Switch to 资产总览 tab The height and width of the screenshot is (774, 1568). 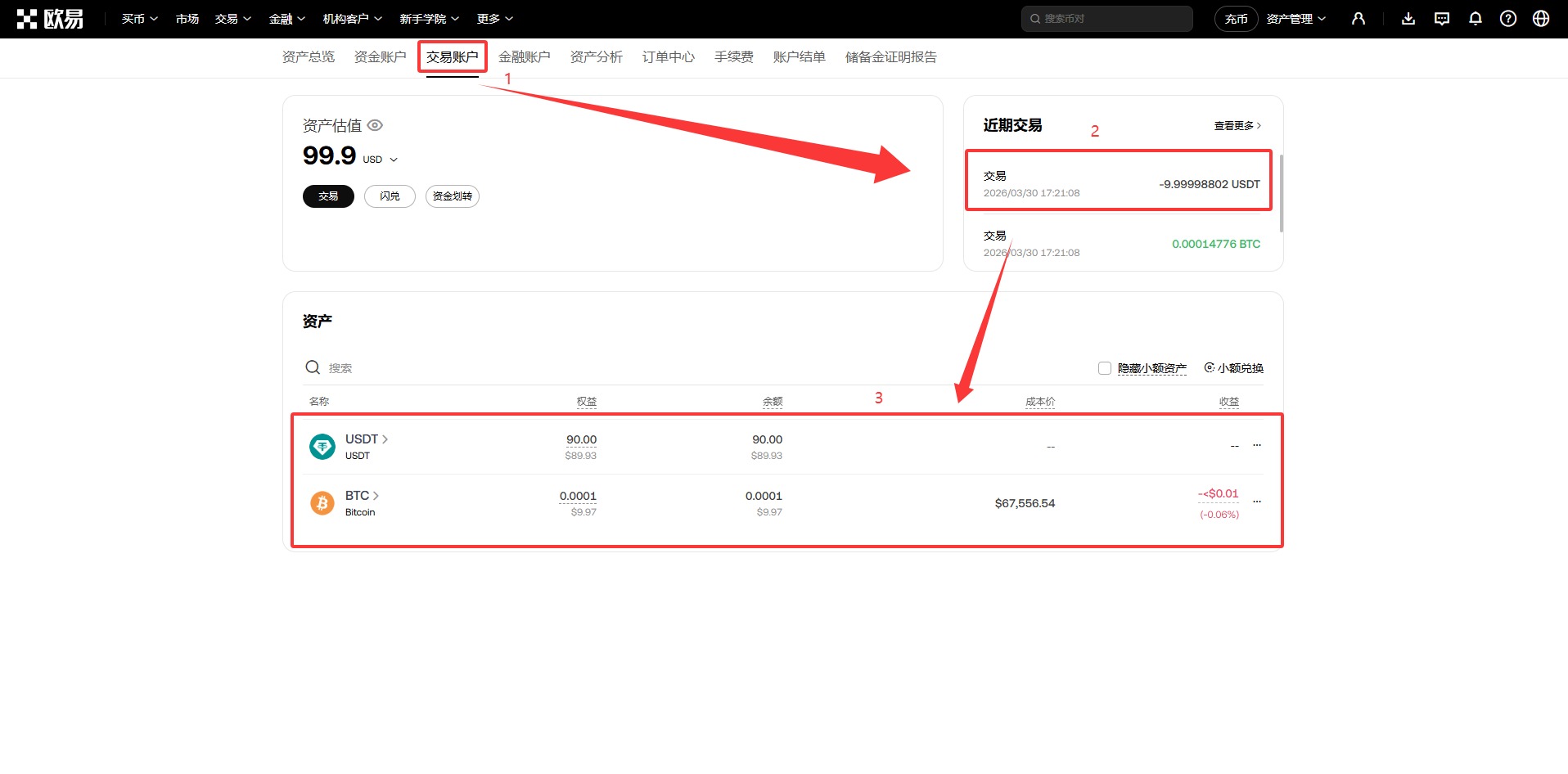click(x=309, y=57)
